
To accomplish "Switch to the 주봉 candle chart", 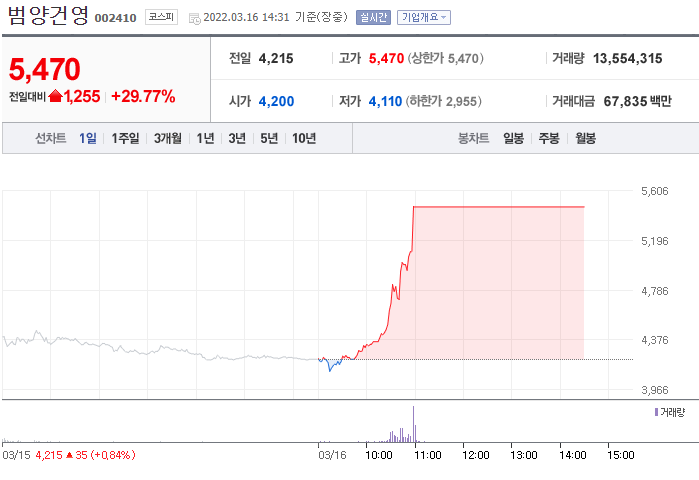I will tap(549, 138).
